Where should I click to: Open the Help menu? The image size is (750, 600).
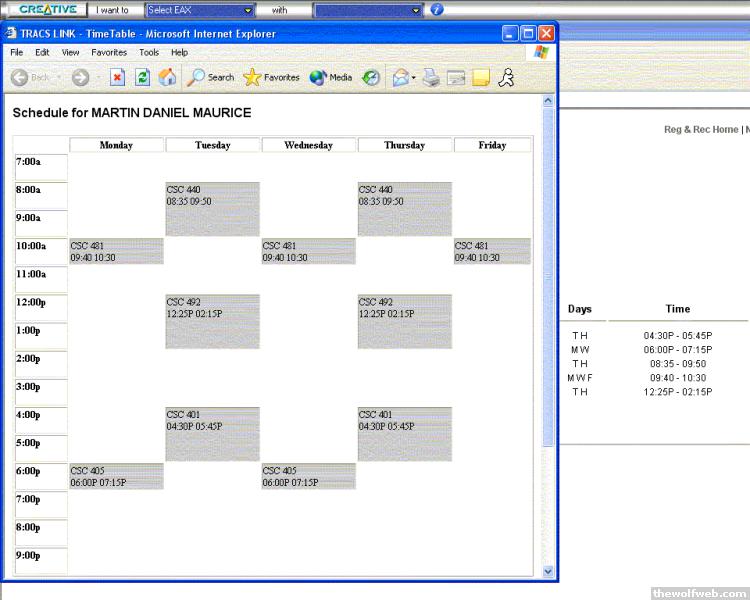pos(179,52)
